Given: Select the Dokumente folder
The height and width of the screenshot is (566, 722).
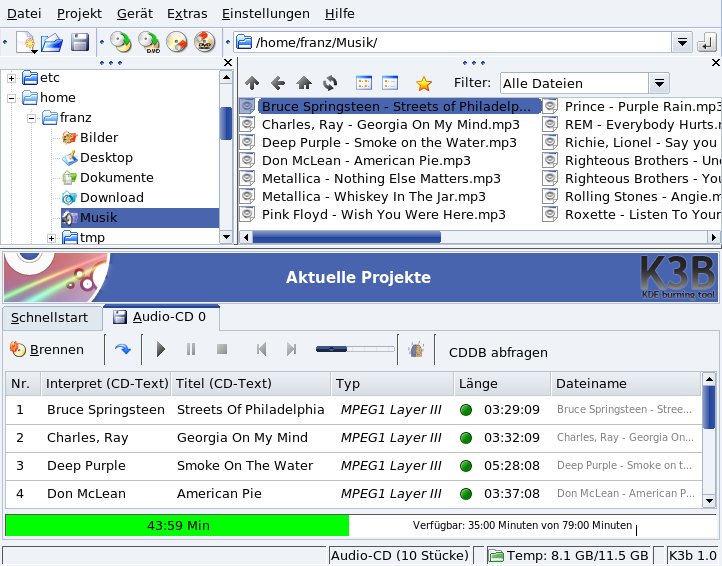Looking at the screenshot, I should tap(108, 177).
